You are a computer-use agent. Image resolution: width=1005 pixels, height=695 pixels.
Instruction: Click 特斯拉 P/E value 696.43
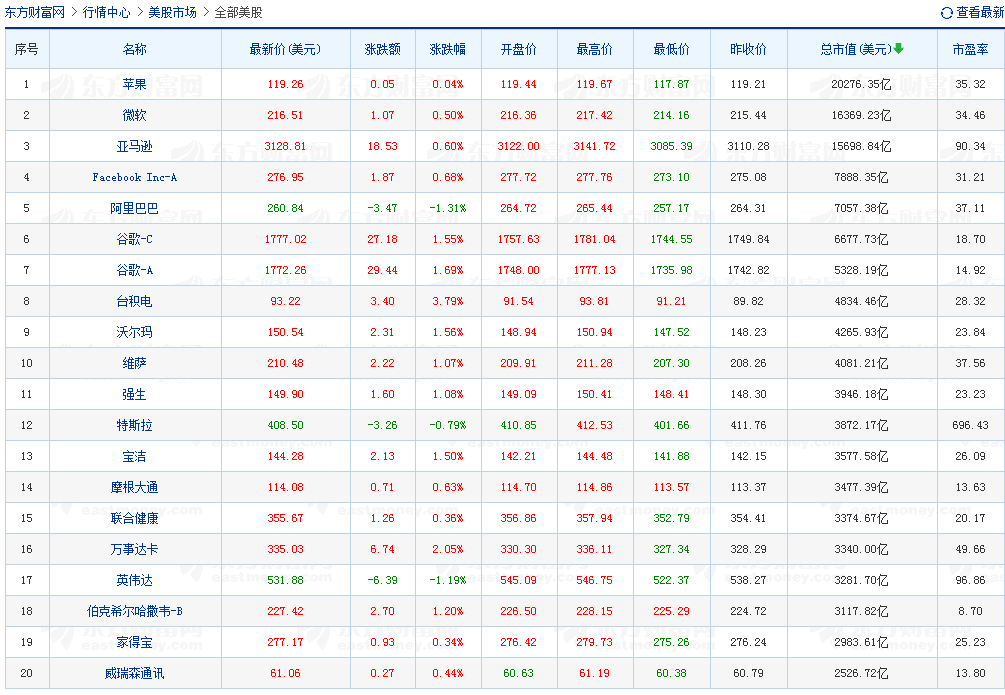970,425
